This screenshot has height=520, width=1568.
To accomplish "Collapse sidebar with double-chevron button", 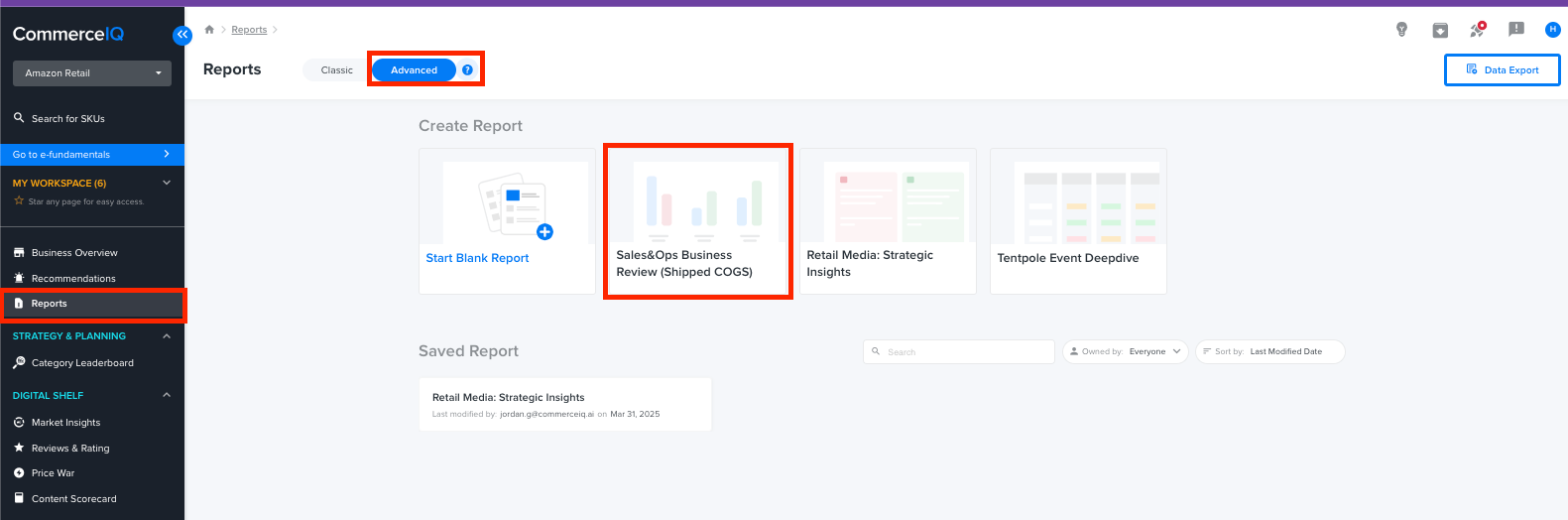I will pos(182,35).
